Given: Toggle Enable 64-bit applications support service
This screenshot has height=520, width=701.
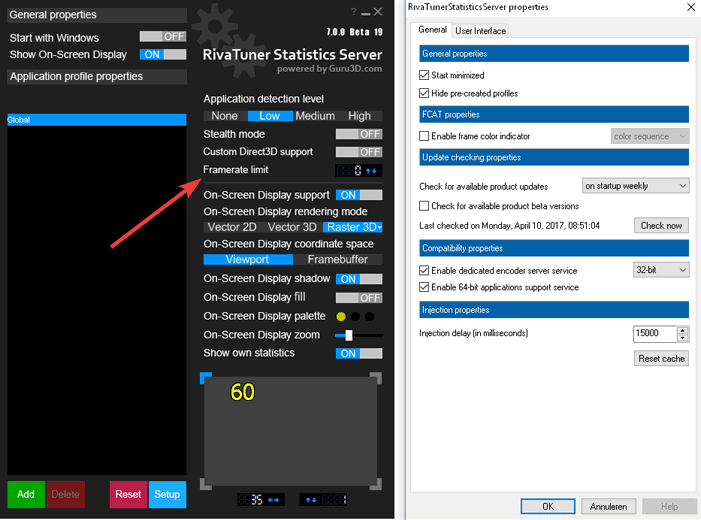Looking at the screenshot, I should click(x=424, y=287).
